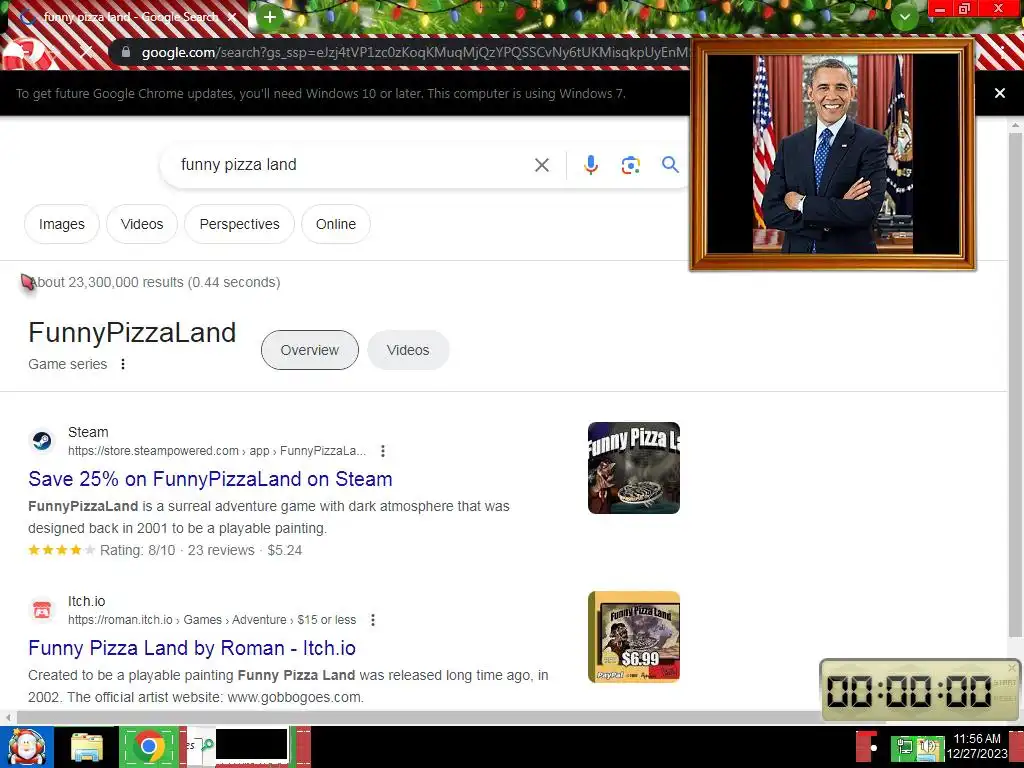The image size is (1024, 768).
Task: Click the four-star rating stars
Action: tap(61, 550)
